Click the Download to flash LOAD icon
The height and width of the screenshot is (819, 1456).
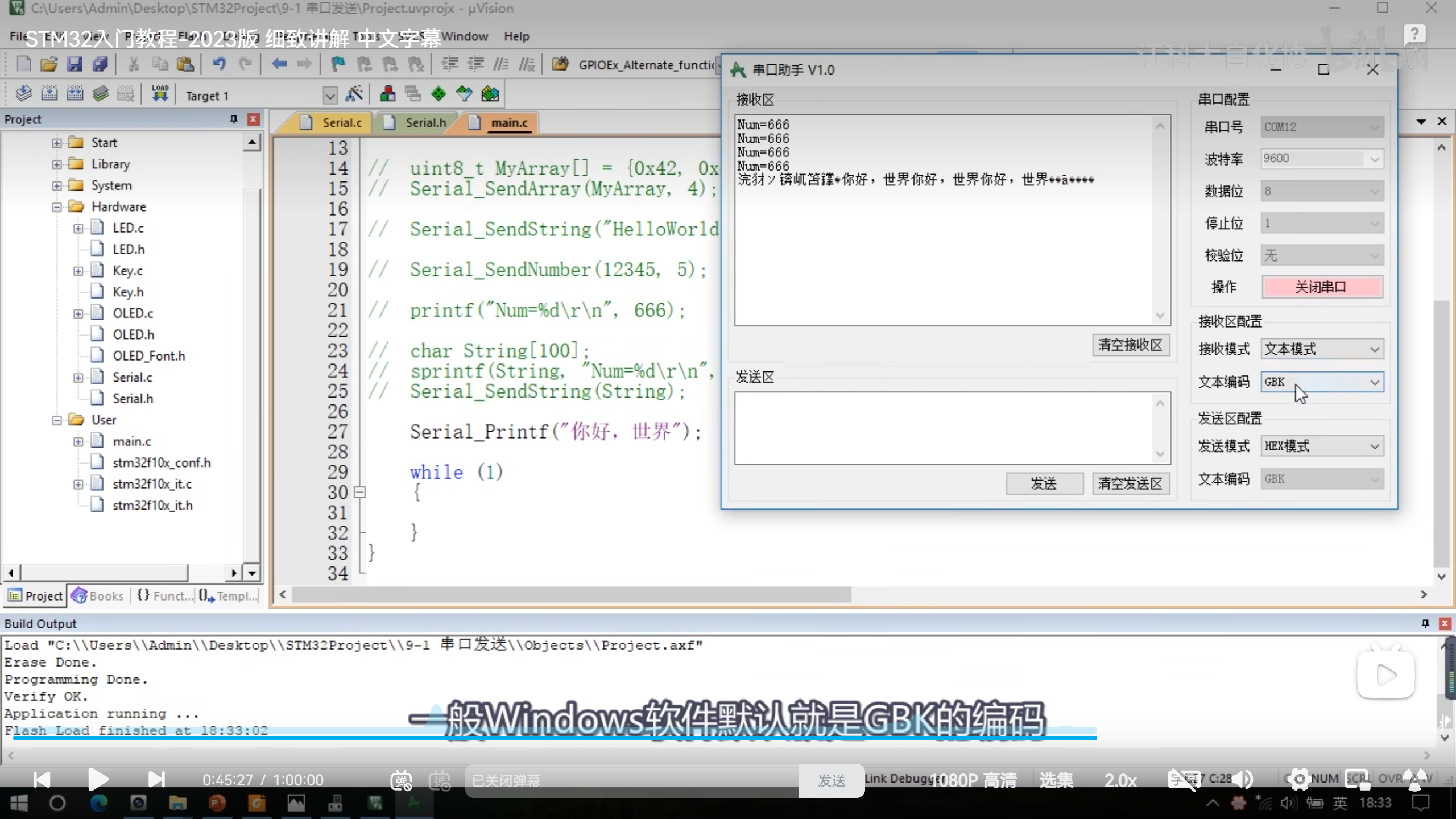(160, 94)
